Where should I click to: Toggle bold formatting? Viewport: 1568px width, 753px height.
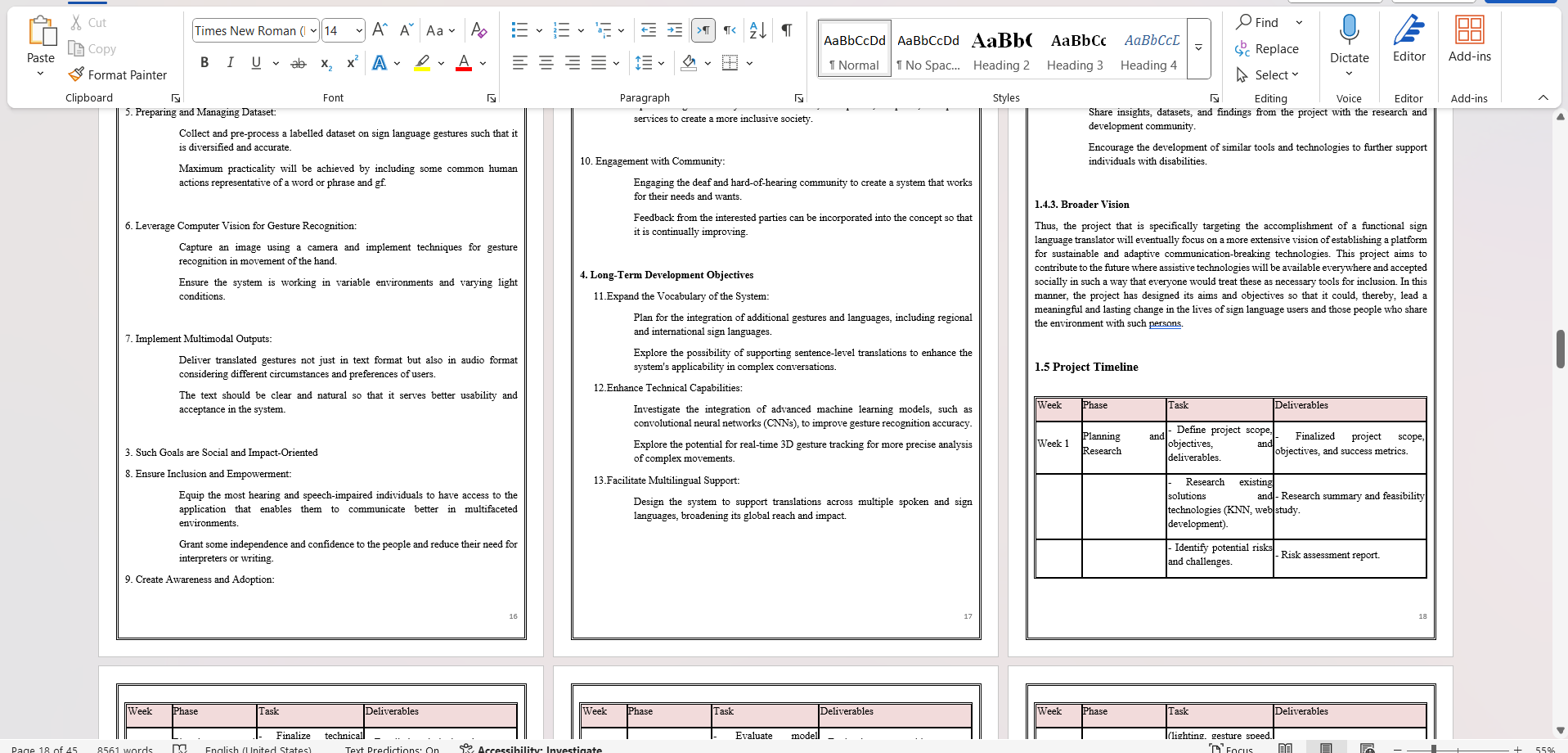tap(204, 62)
